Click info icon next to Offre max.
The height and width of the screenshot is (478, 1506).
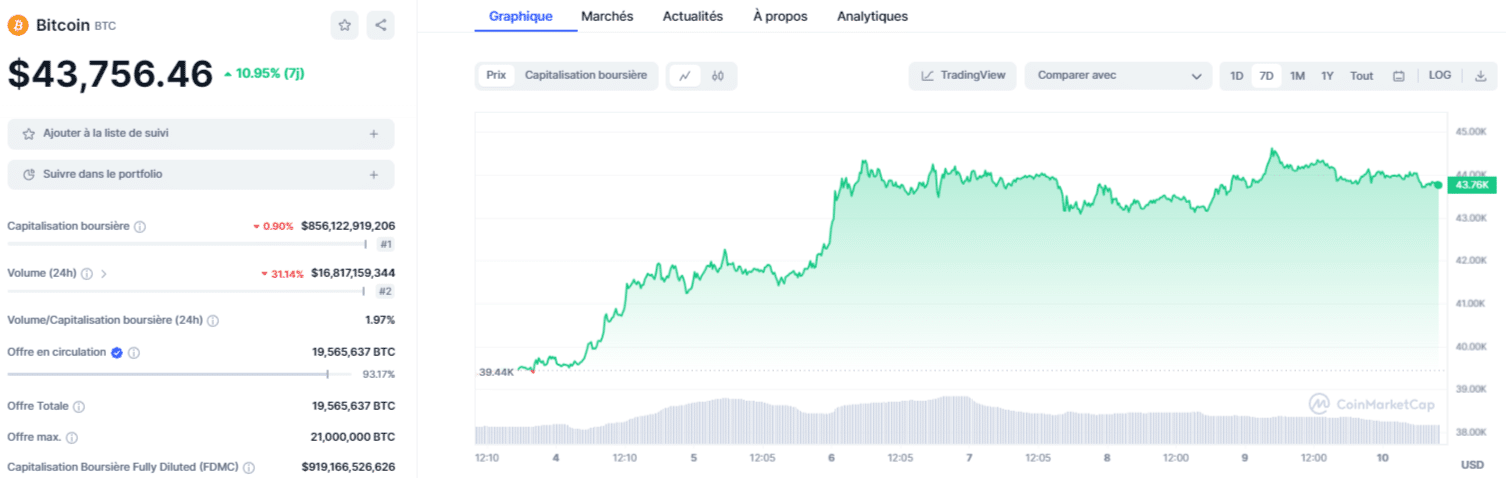[x=72, y=438]
